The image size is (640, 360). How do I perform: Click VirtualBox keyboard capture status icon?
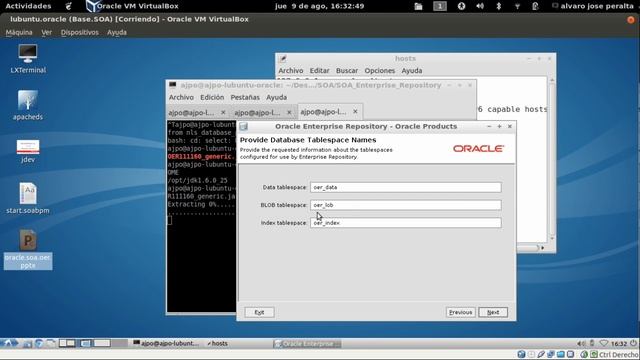[x=594, y=354]
